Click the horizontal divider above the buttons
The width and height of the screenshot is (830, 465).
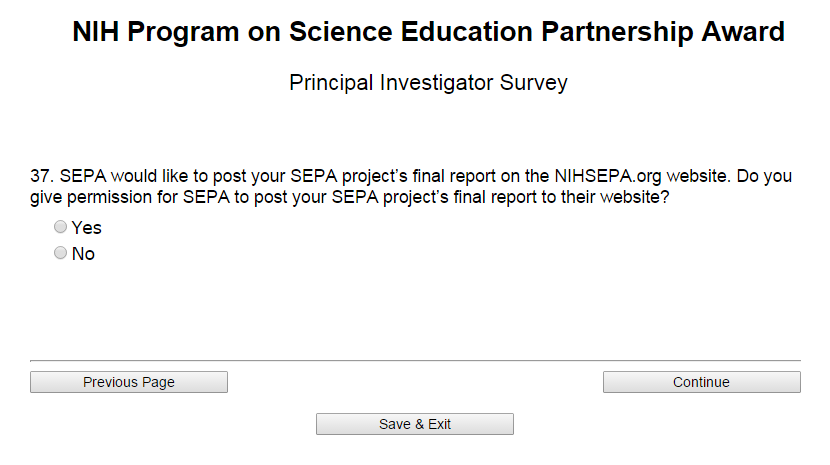(x=415, y=360)
